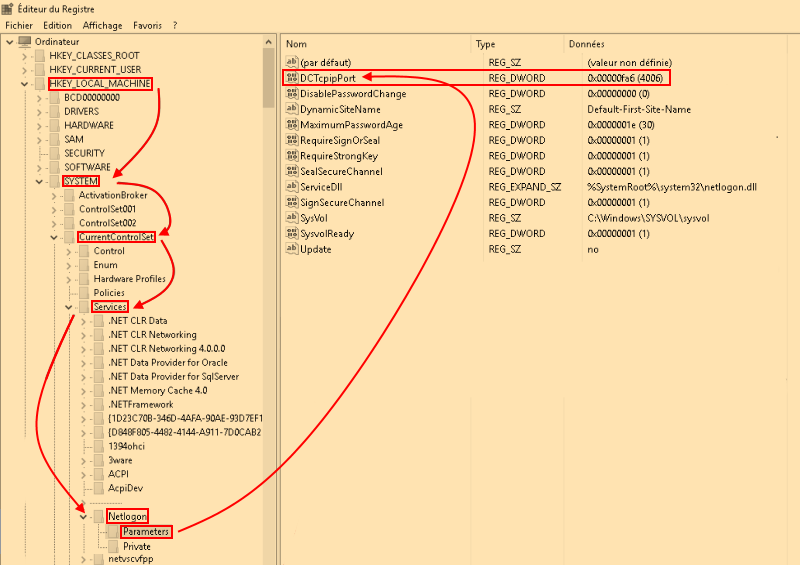Expand the .NET CLR Networking 4.0.0.0 key
This screenshot has height=565, width=800.
[x=84, y=349]
